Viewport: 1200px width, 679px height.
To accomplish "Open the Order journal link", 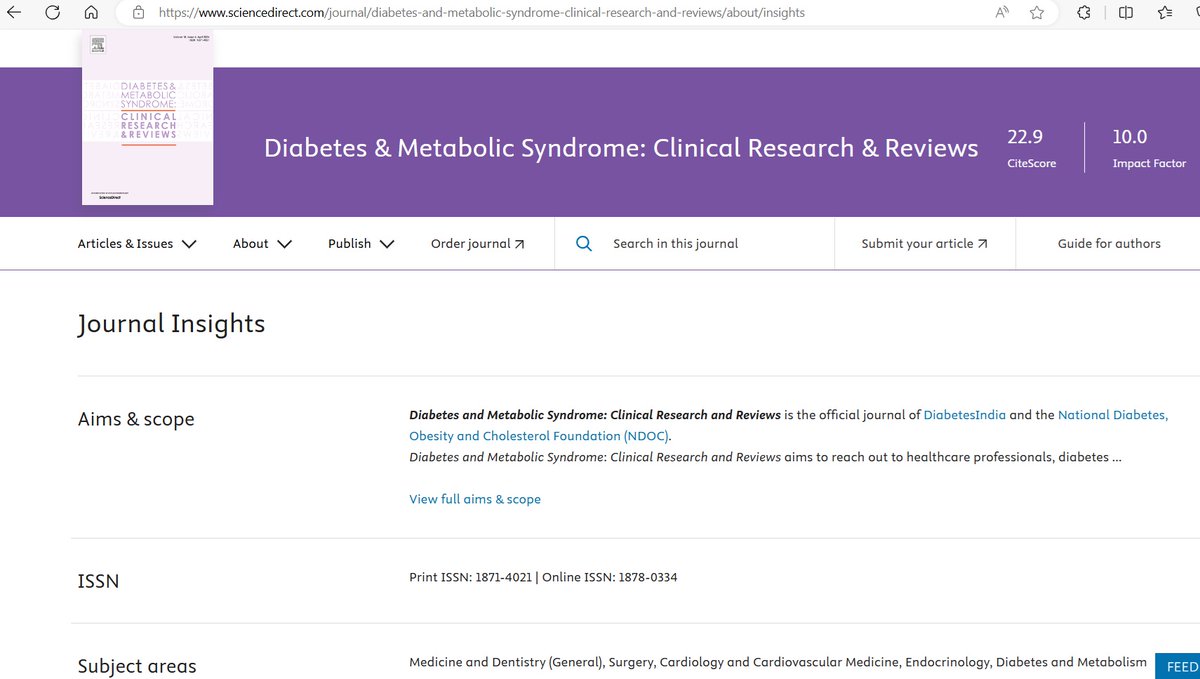I will (477, 243).
